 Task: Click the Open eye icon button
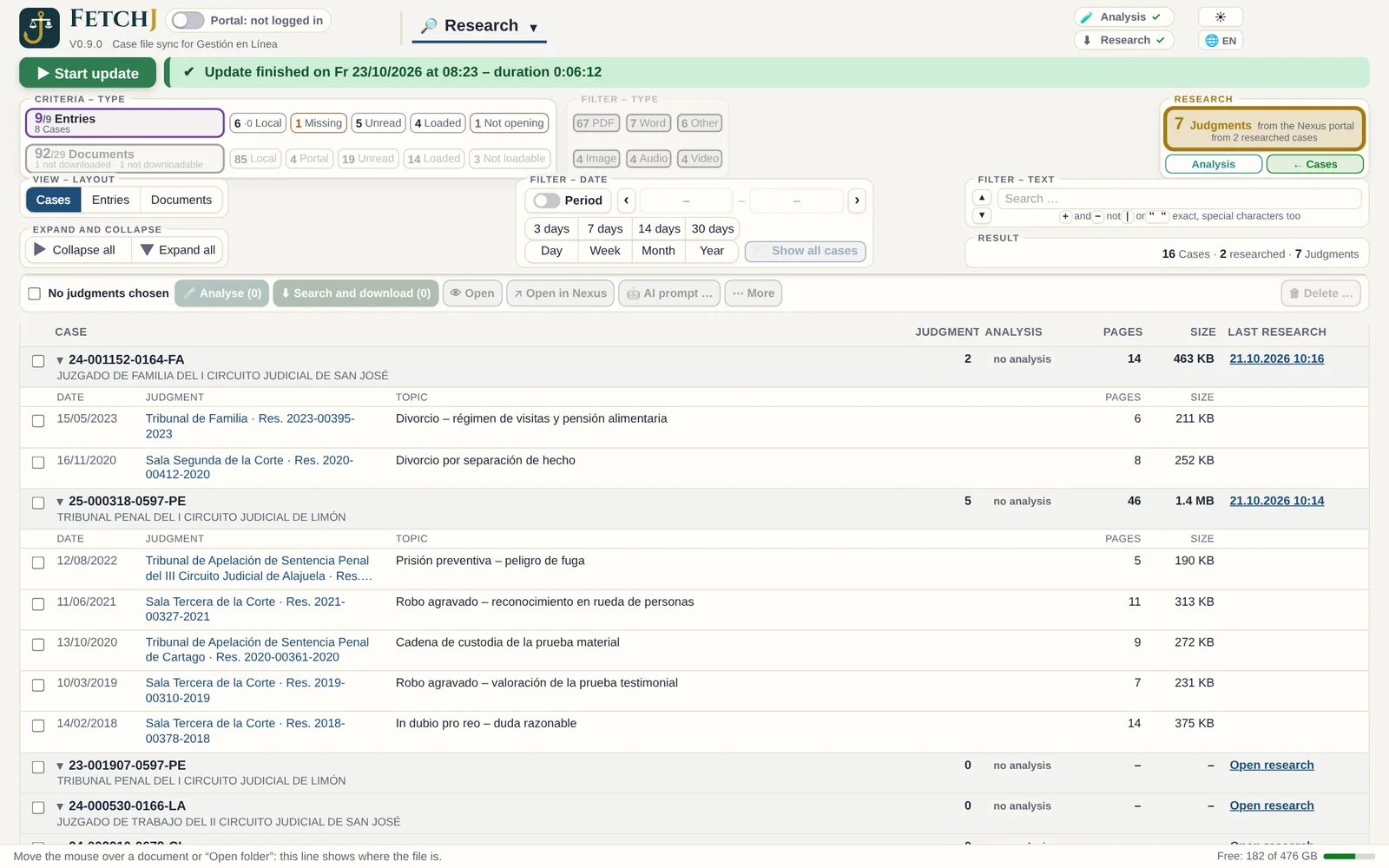tap(472, 293)
